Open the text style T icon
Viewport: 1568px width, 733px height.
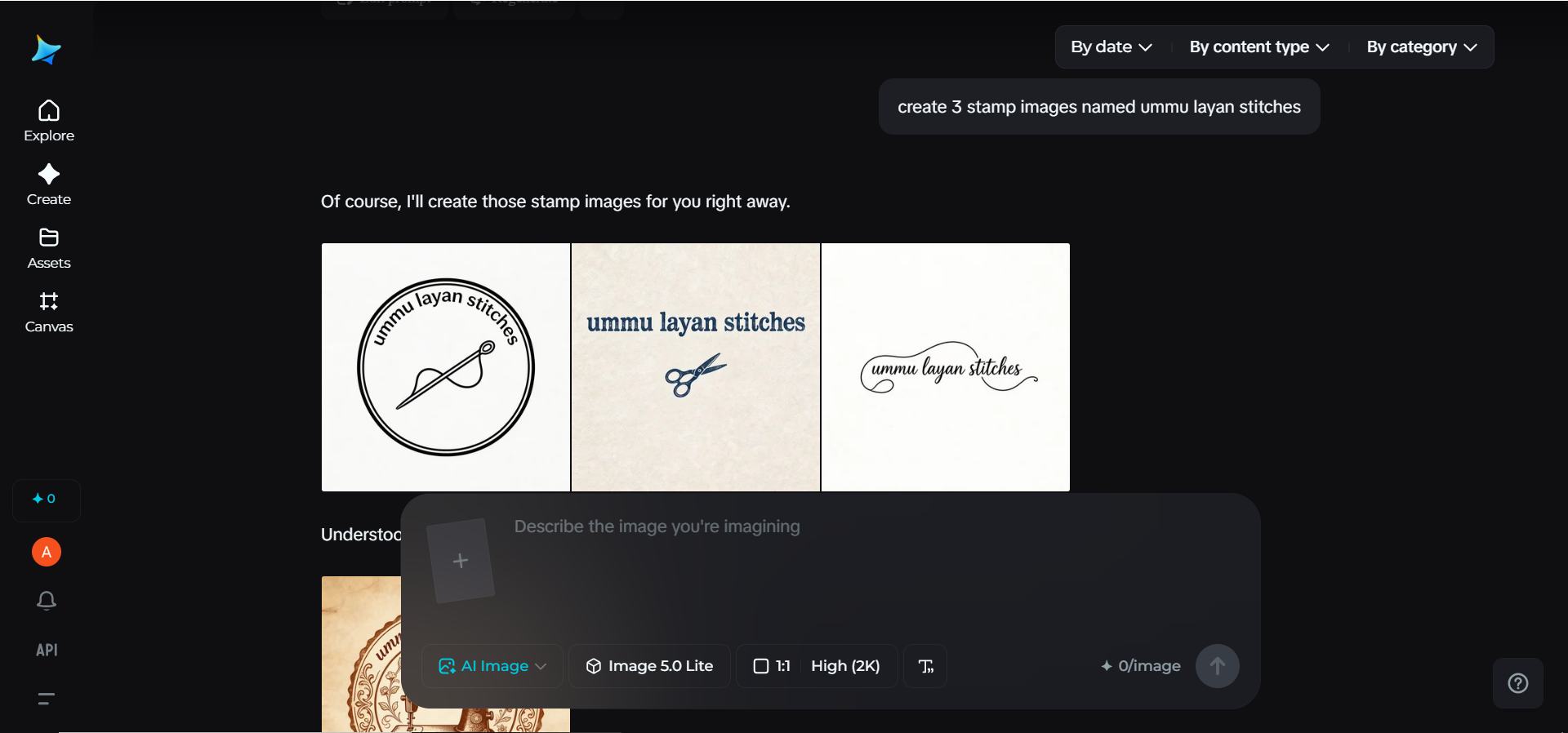(x=925, y=666)
